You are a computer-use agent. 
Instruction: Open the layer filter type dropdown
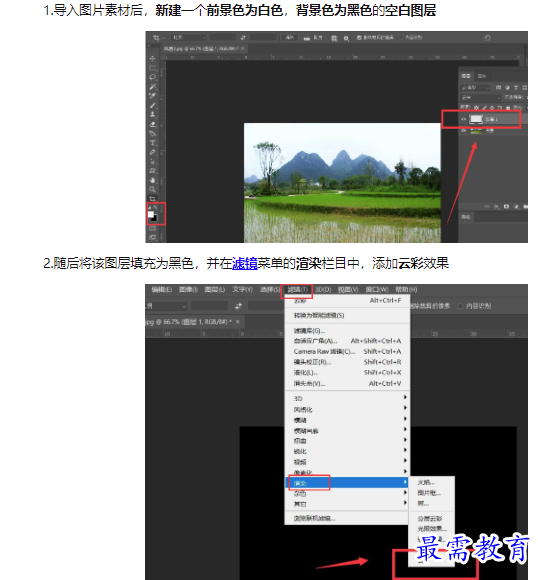pos(475,88)
